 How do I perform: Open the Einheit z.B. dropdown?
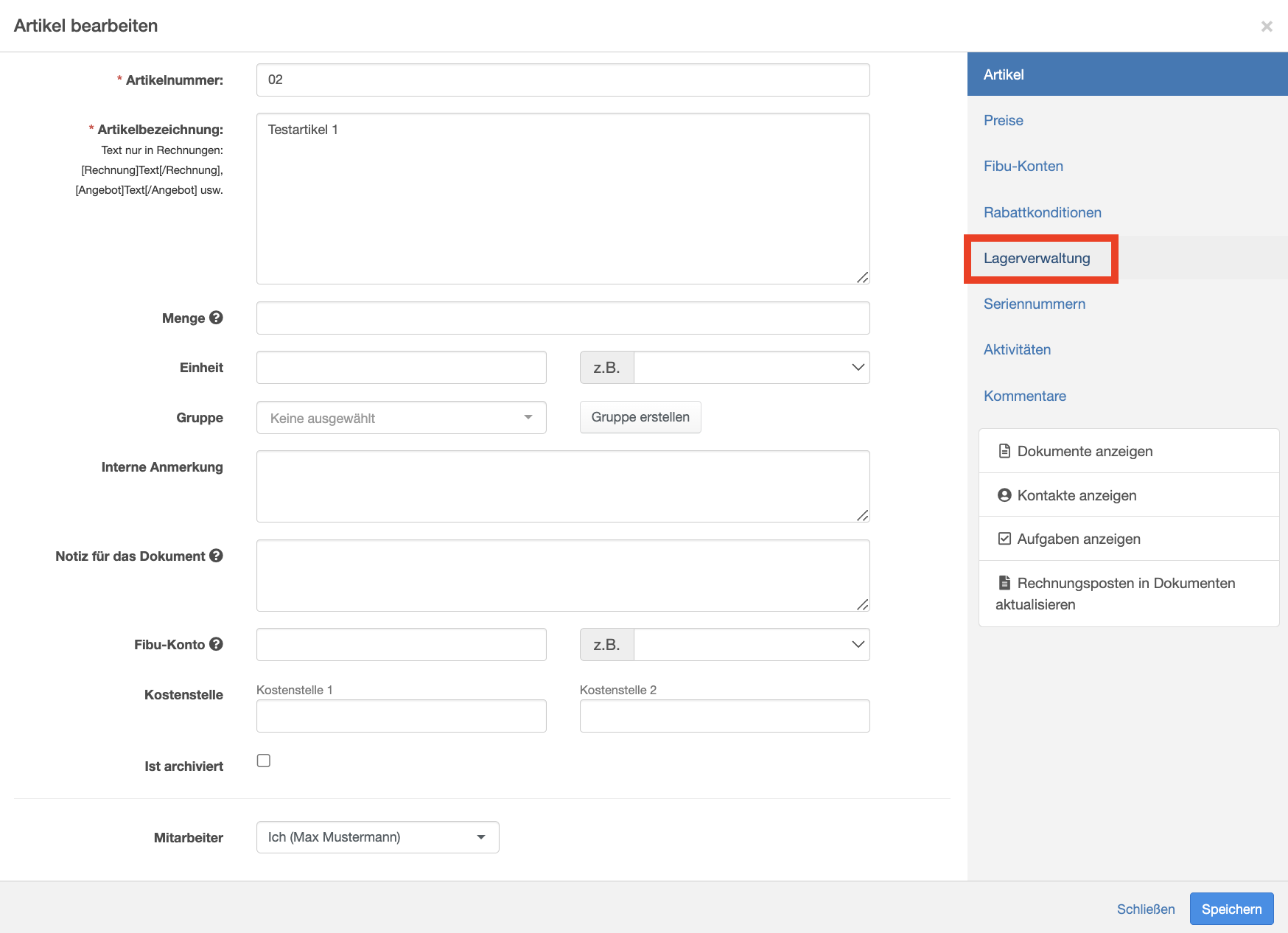pos(751,368)
